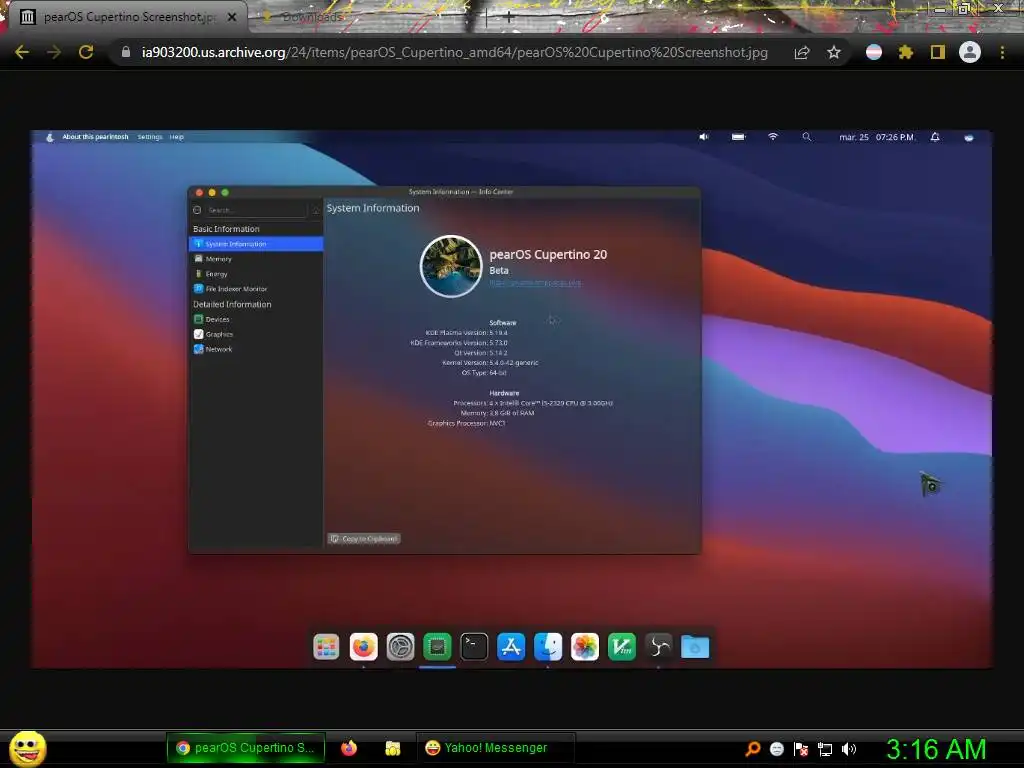Open a new tab with the plus button
This screenshot has width=1024, height=768.
pyautogui.click(x=509, y=18)
